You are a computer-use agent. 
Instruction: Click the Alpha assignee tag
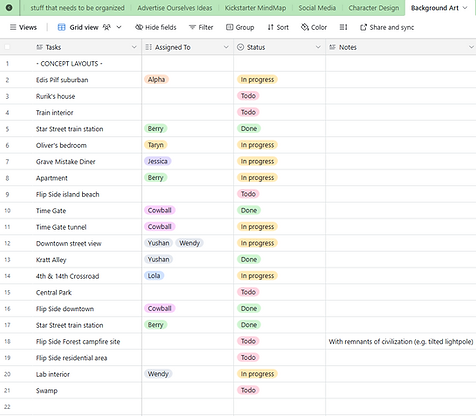click(156, 79)
